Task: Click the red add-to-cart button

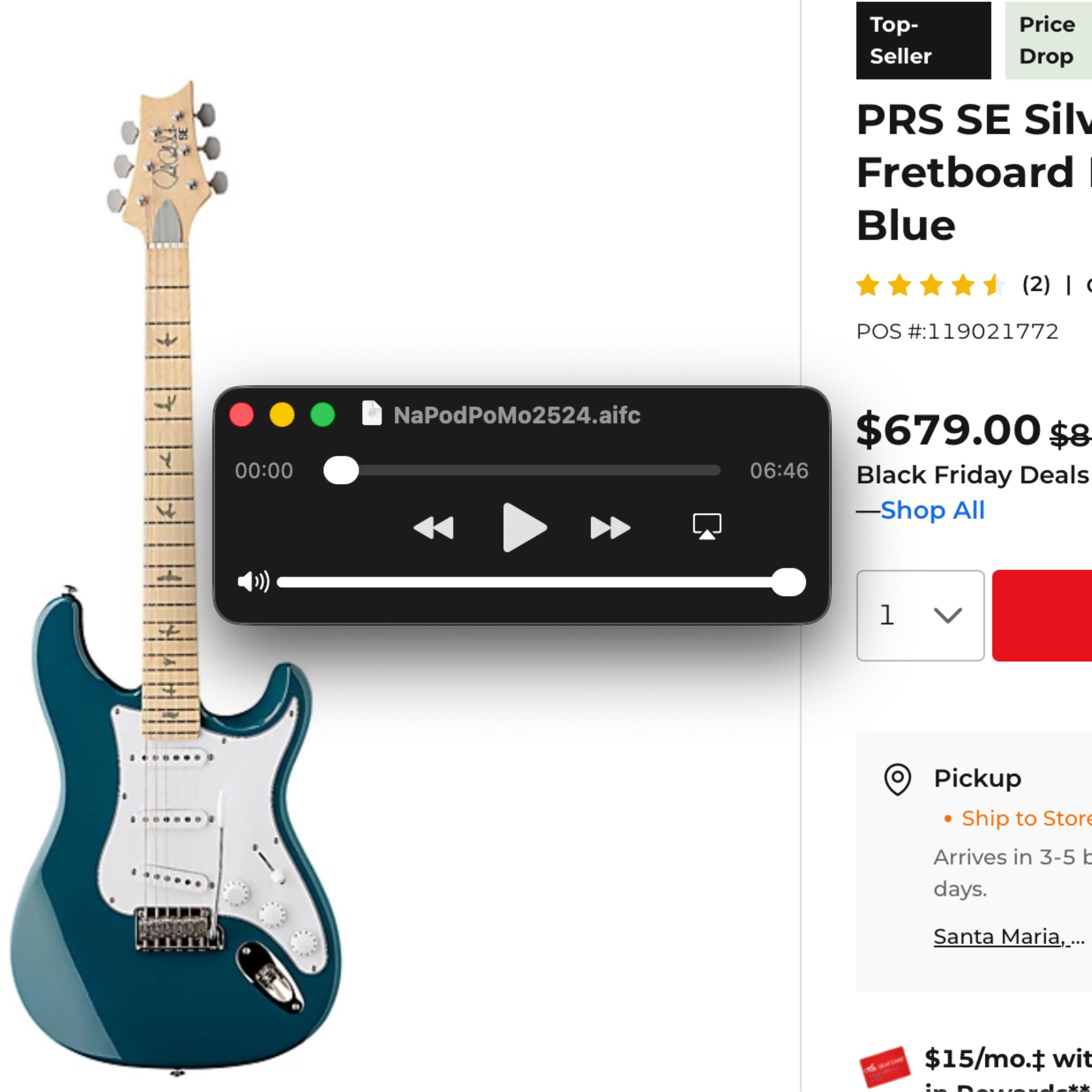Action: 1042,615
